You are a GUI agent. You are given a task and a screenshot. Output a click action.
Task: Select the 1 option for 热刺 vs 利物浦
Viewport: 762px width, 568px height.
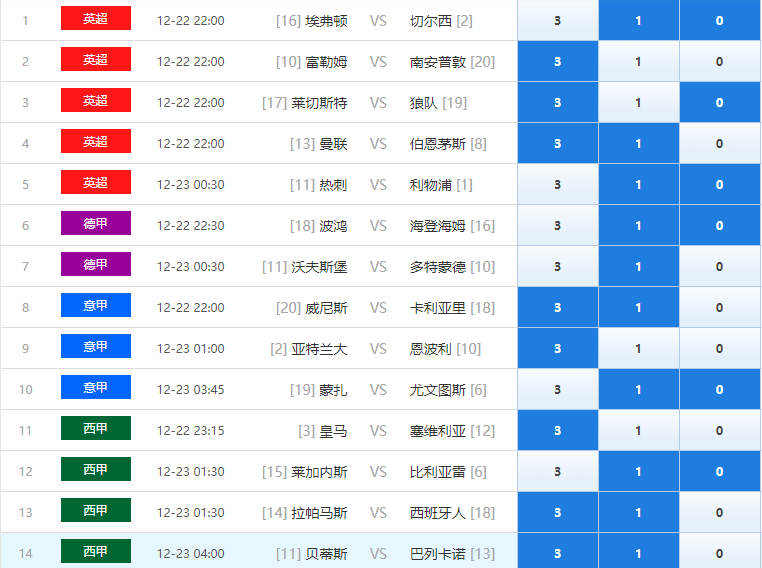coord(639,184)
